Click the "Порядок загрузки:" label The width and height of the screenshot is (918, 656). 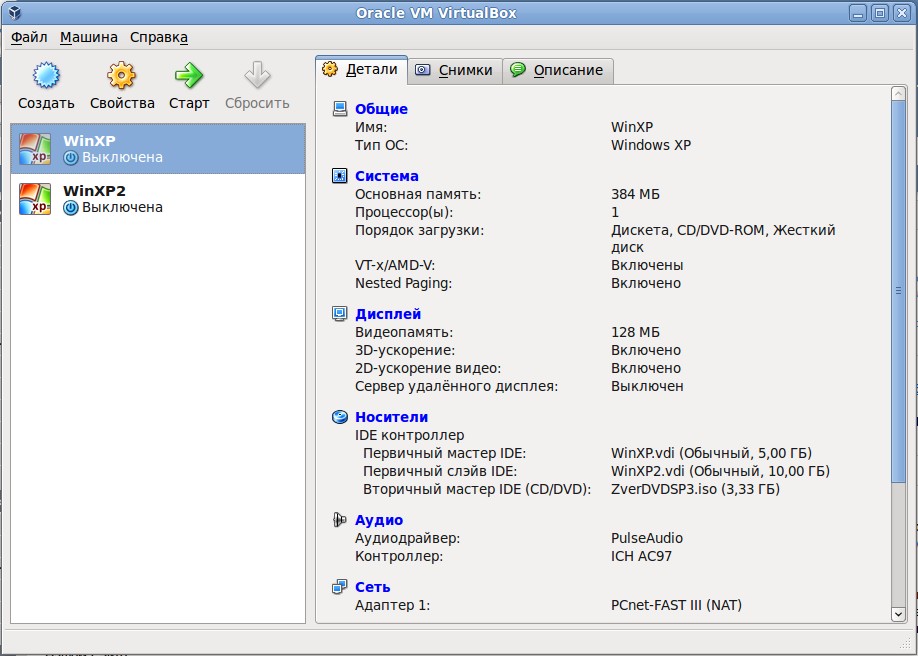pos(419,230)
